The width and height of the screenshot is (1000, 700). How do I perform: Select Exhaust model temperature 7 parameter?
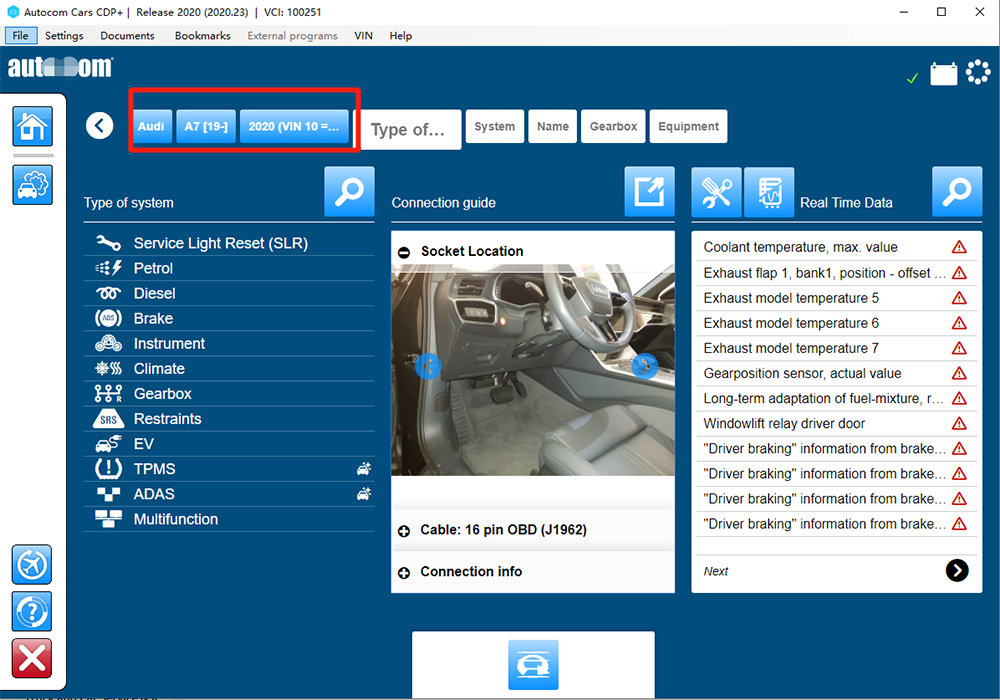tap(835, 348)
